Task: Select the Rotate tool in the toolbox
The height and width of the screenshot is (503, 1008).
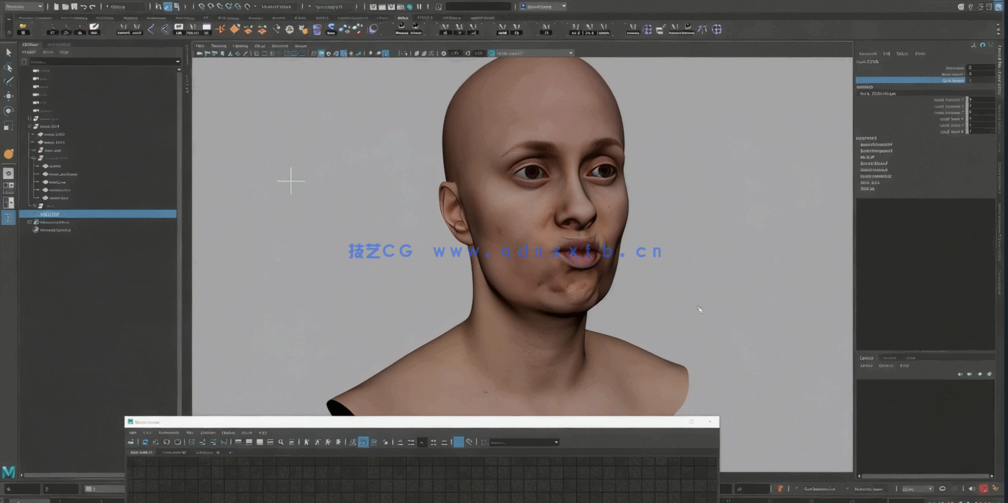Action: coord(8,111)
